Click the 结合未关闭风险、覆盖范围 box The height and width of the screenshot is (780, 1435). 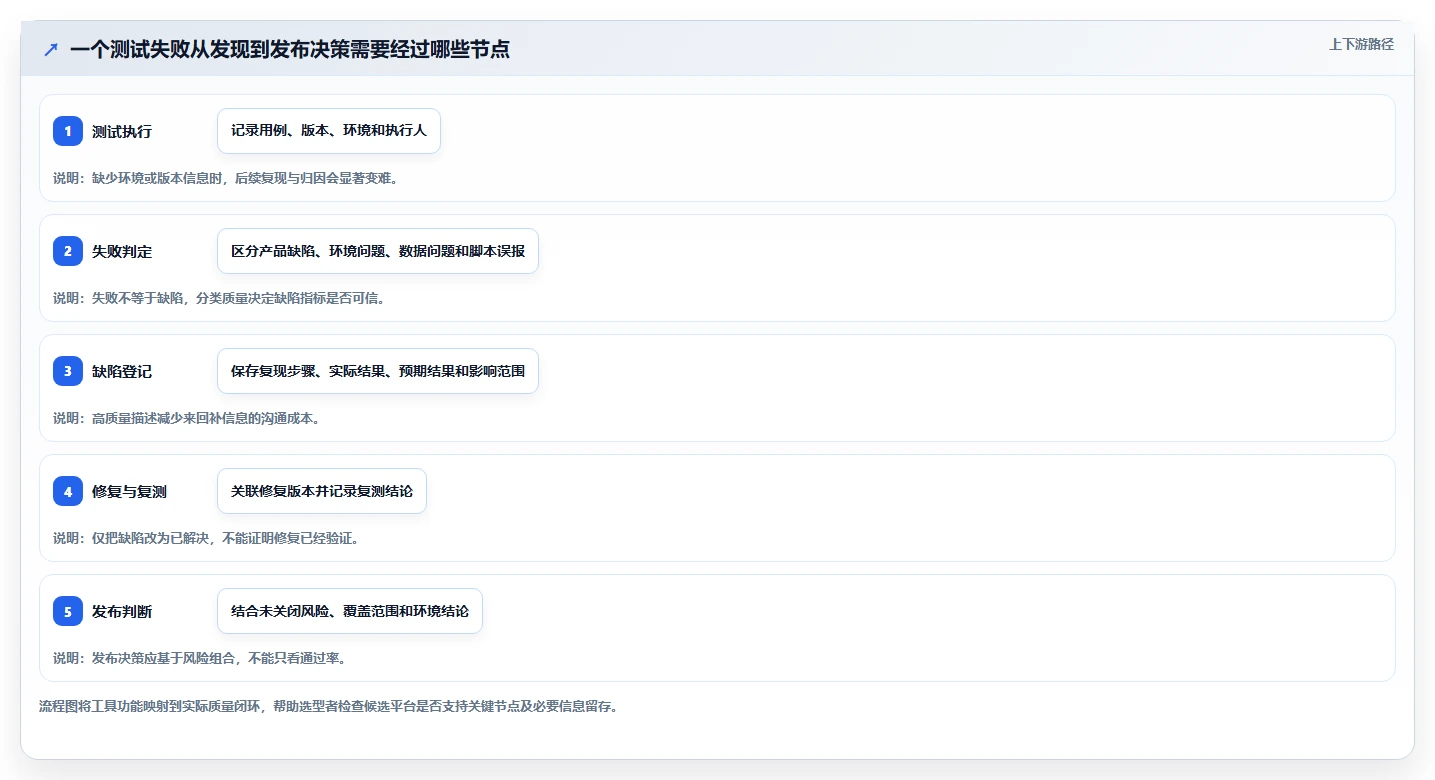click(350, 611)
